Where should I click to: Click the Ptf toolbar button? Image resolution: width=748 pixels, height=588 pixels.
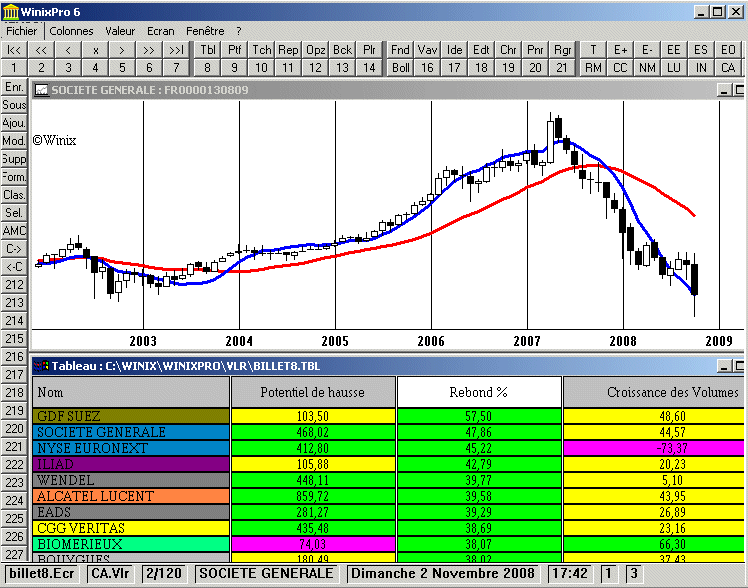click(x=234, y=50)
